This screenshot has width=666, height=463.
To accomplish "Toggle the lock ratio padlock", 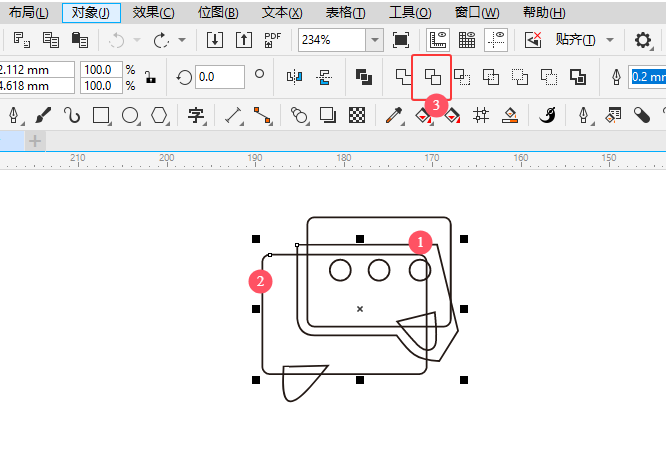I will [150, 78].
